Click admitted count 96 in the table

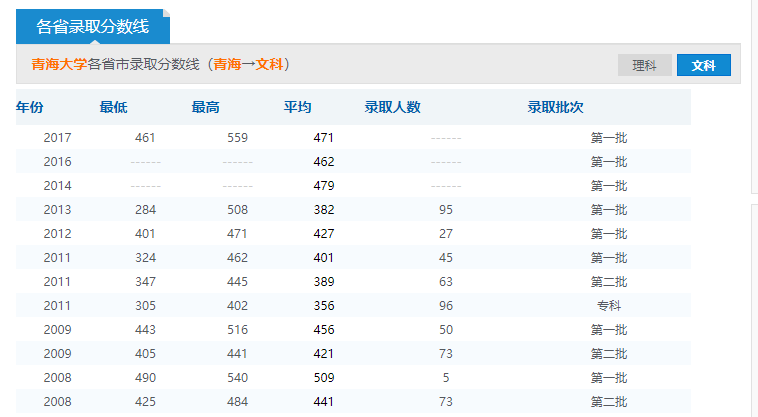[x=446, y=306]
